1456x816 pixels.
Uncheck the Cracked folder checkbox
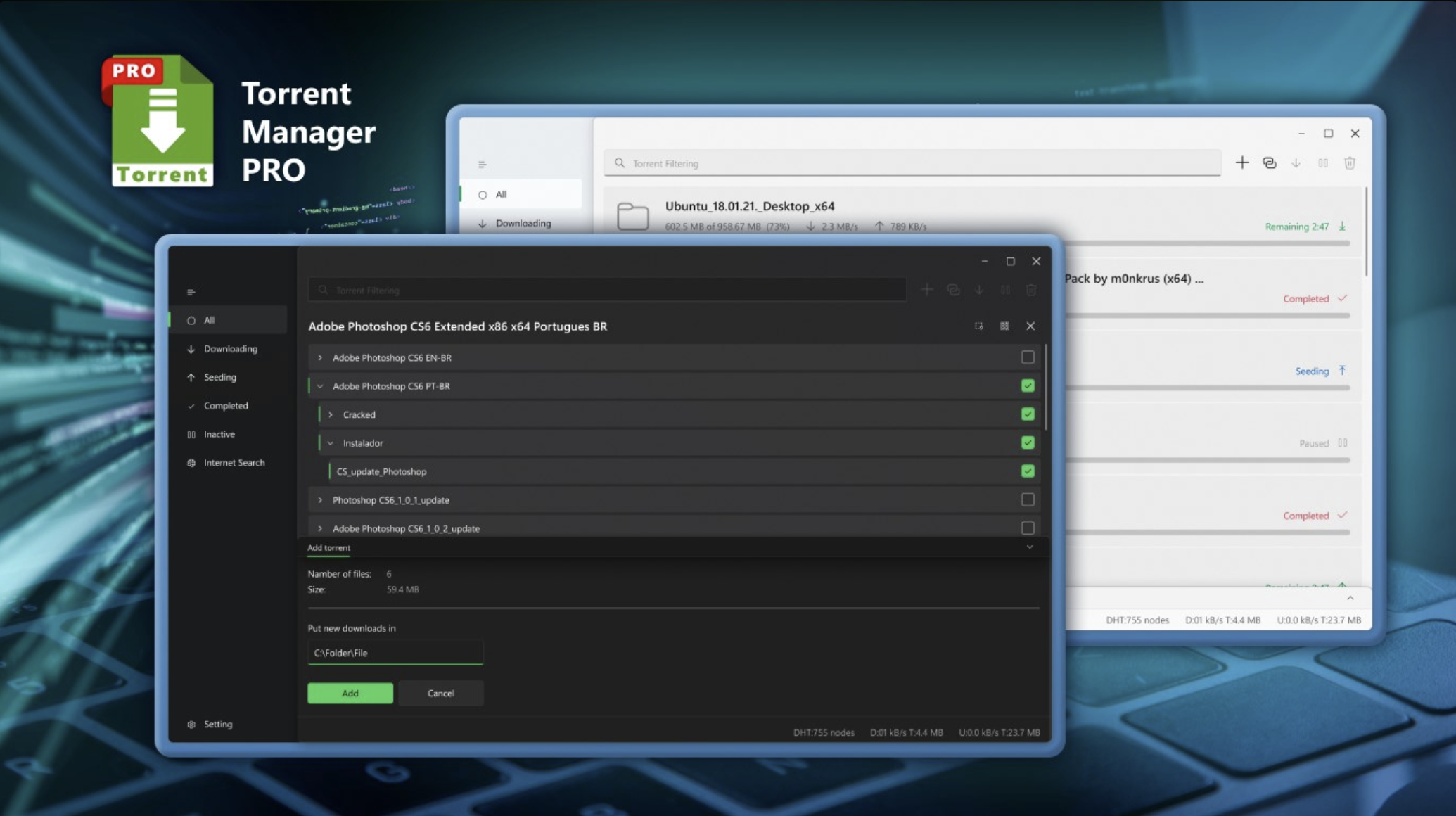click(x=1028, y=414)
